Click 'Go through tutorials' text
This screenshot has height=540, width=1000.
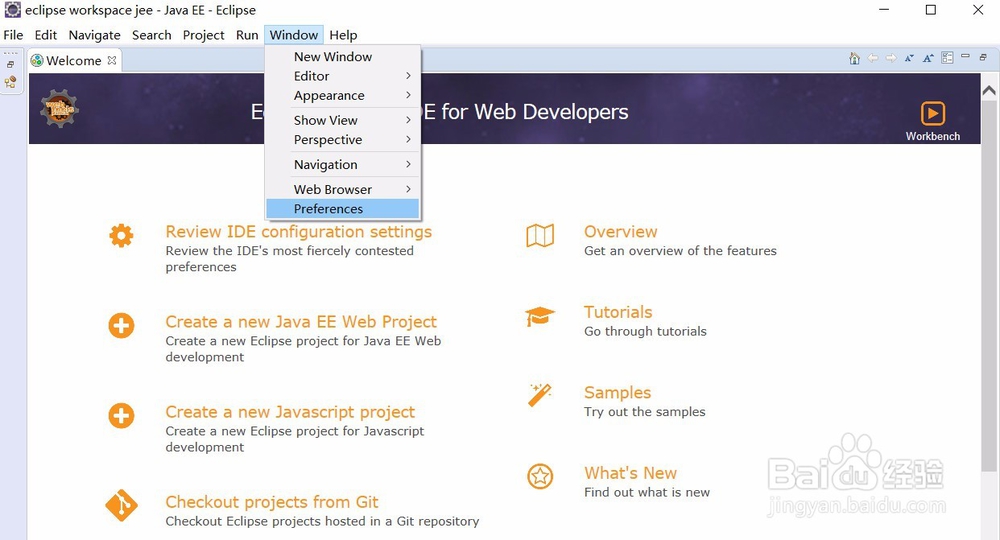(645, 331)
